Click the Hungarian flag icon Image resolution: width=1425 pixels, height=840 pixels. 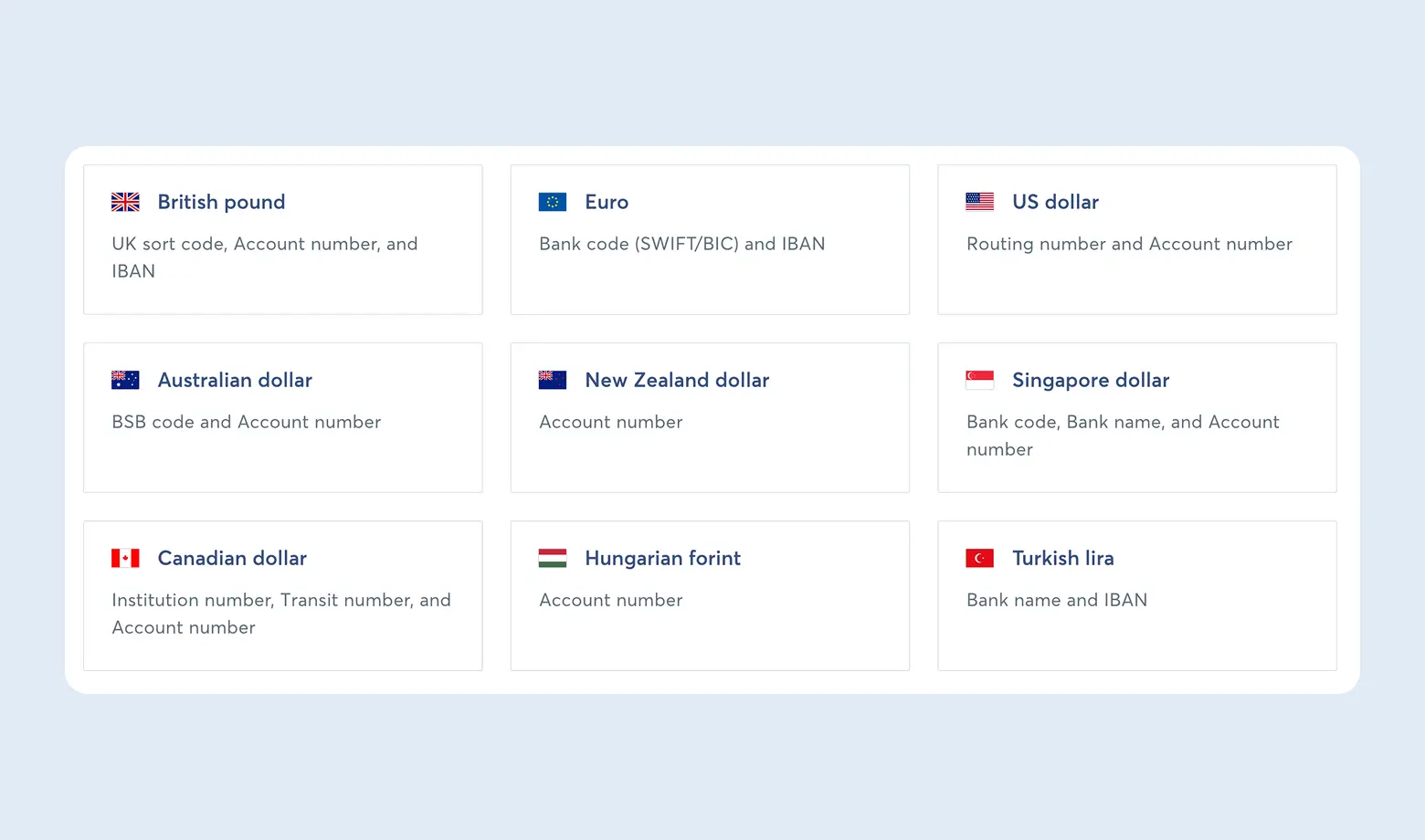click(553, 558)
